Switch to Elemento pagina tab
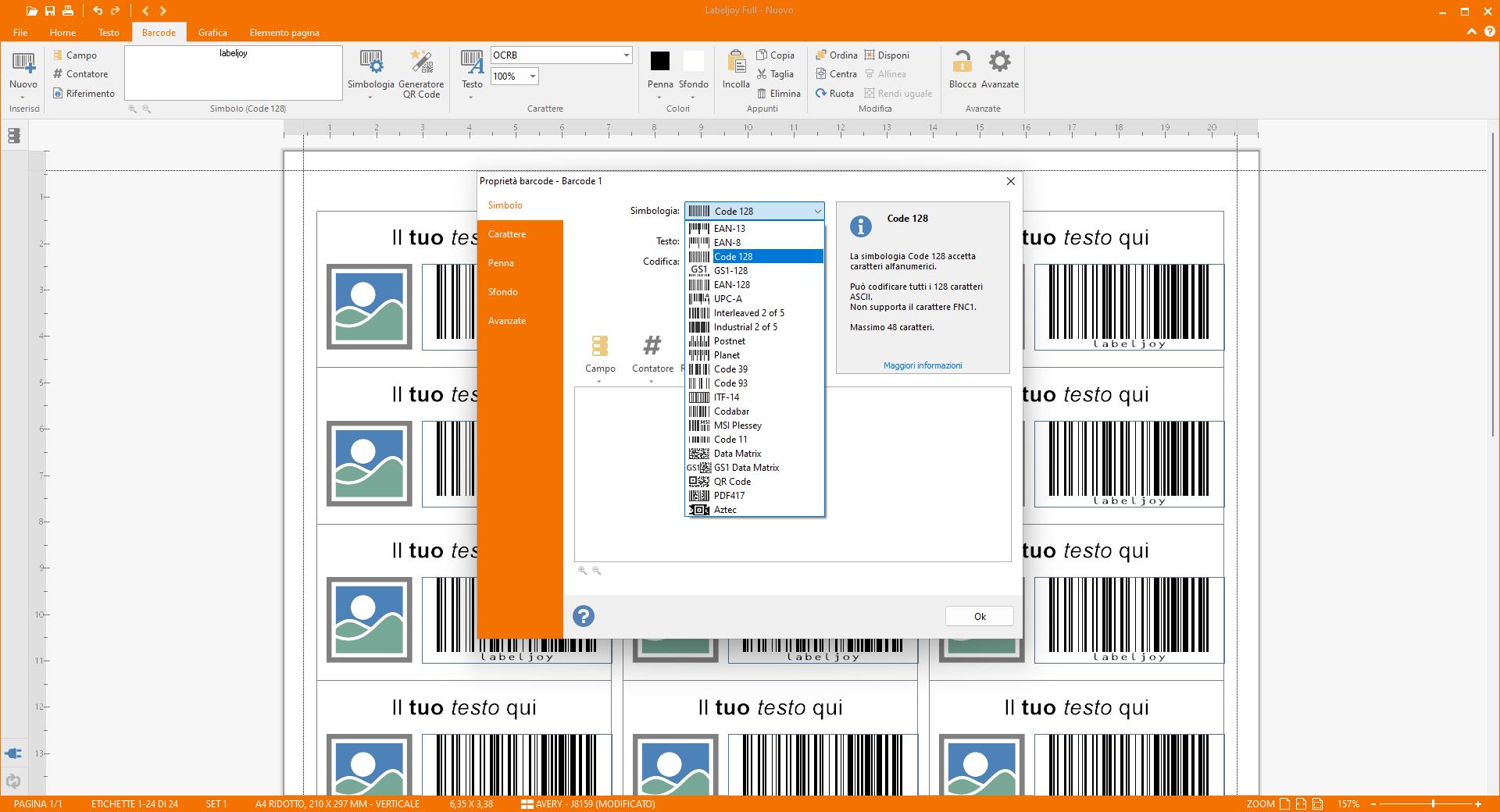Image resolution: width=1500 pixels, height=812 pixels. 284,33
